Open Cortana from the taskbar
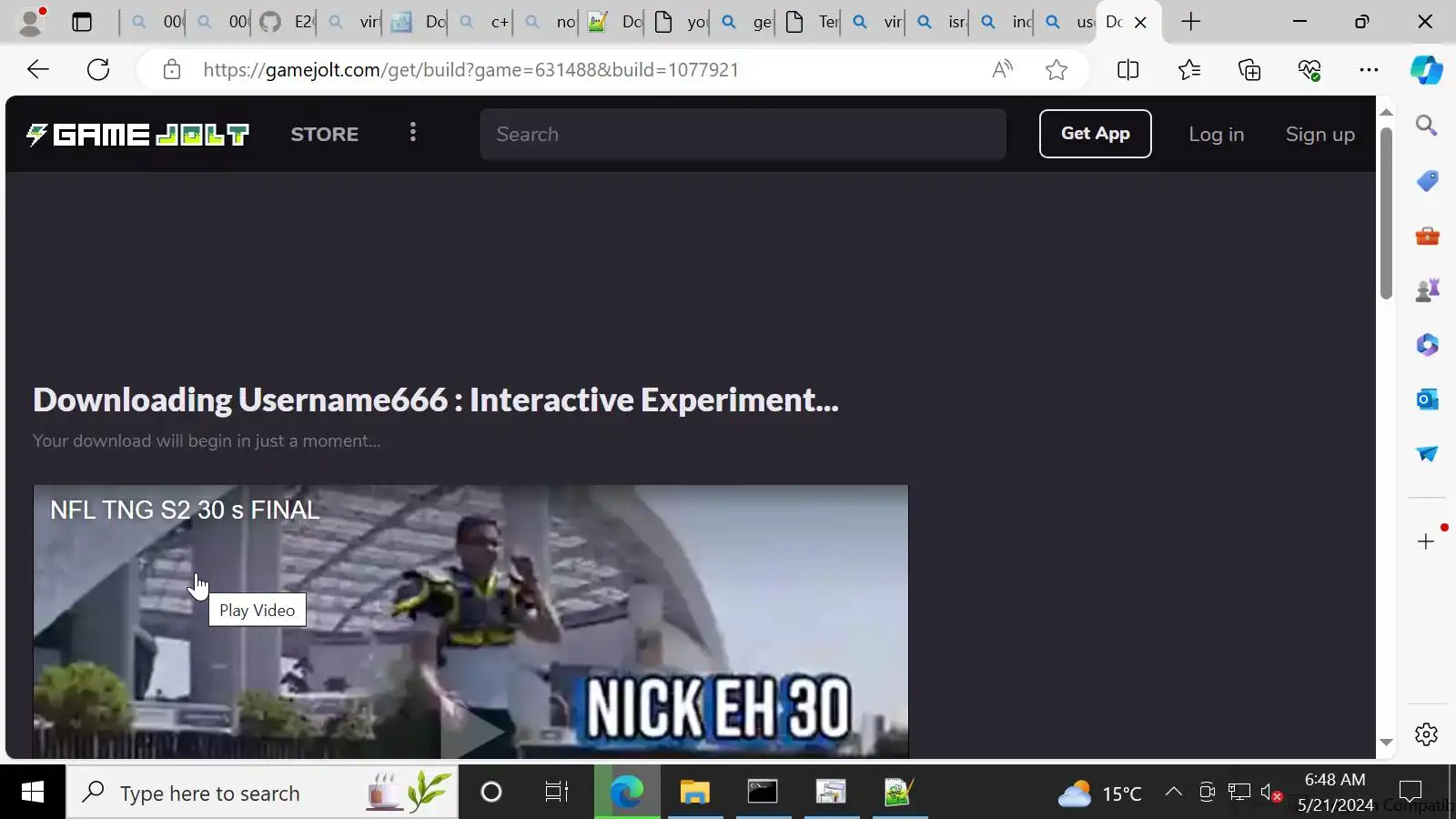 point(491,793)
